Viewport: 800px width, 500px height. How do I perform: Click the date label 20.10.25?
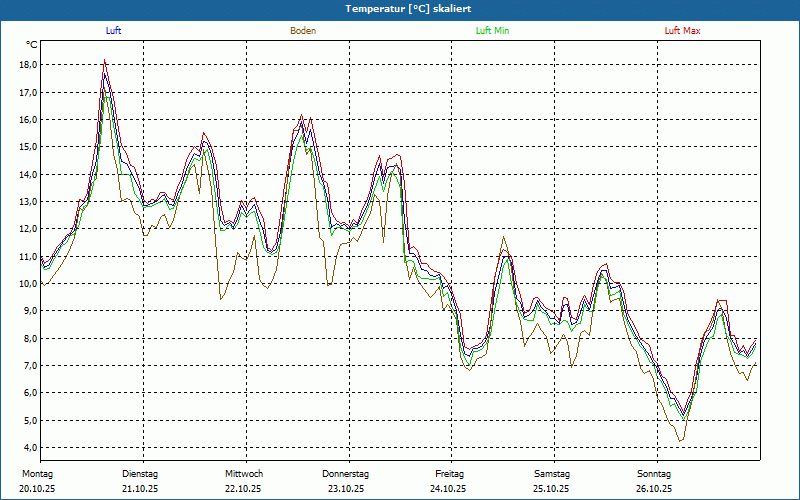(x=37, y=489)
